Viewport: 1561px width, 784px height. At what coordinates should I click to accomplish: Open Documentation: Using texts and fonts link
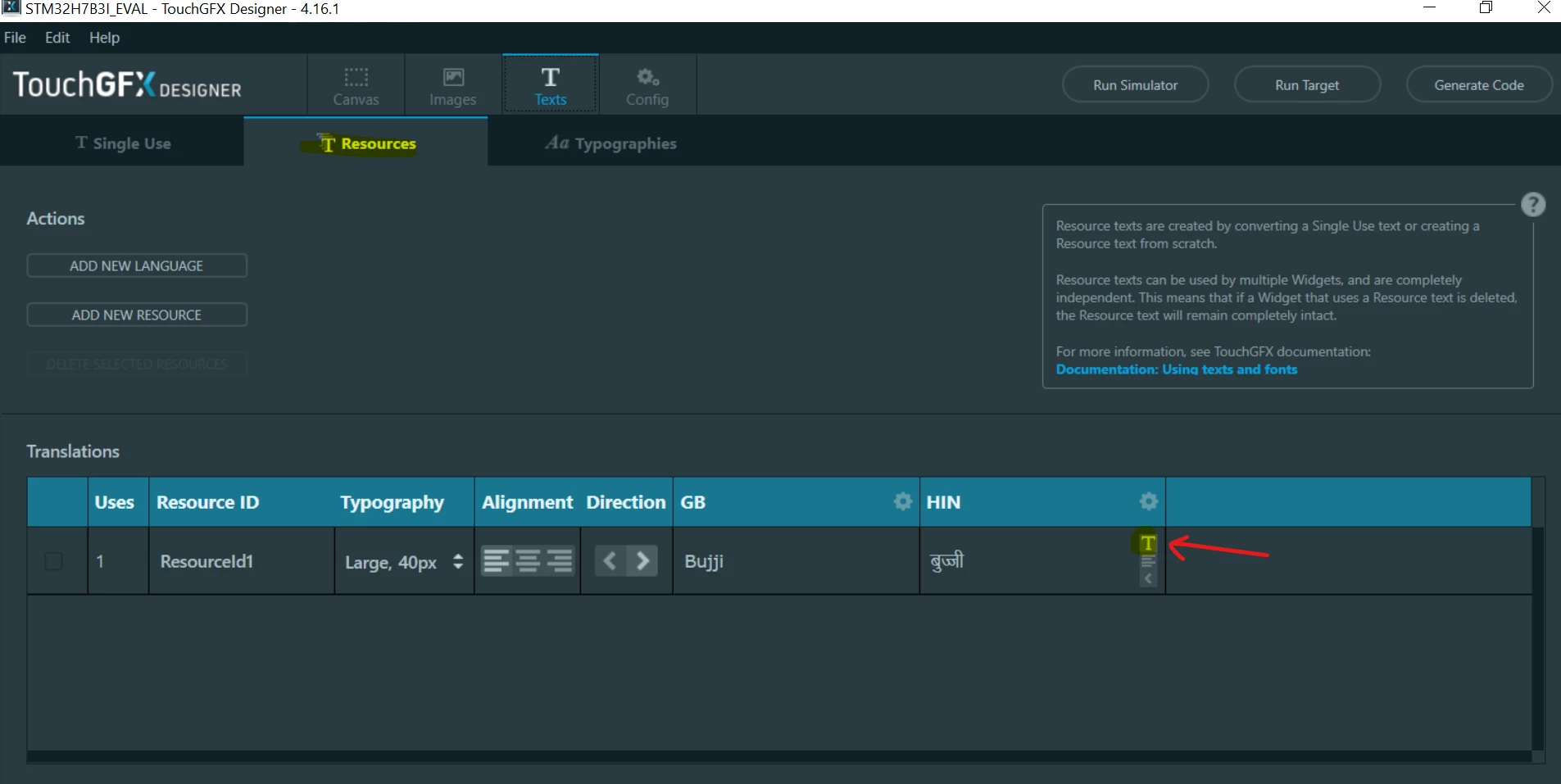1177,369
